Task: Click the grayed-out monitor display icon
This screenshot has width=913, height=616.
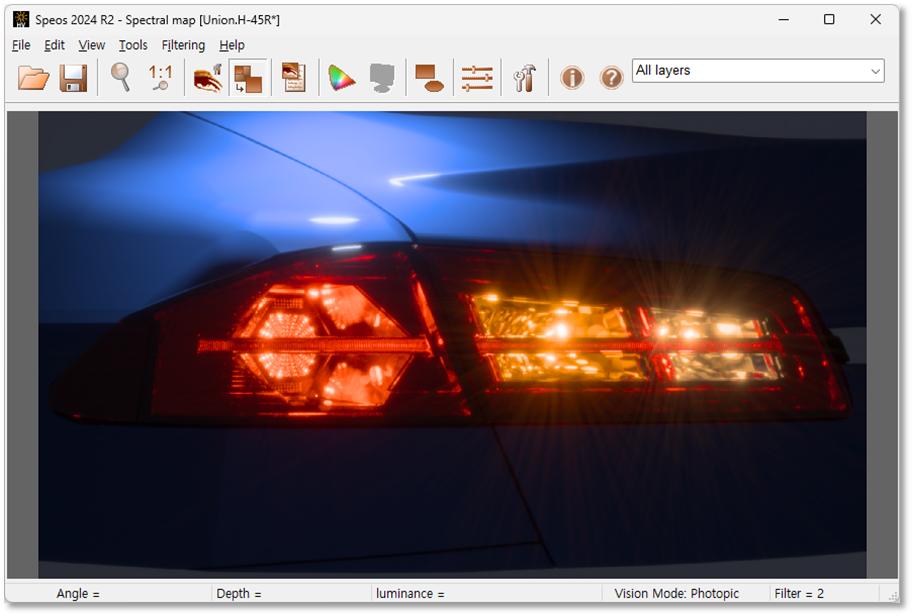Action: pos(382,77)
